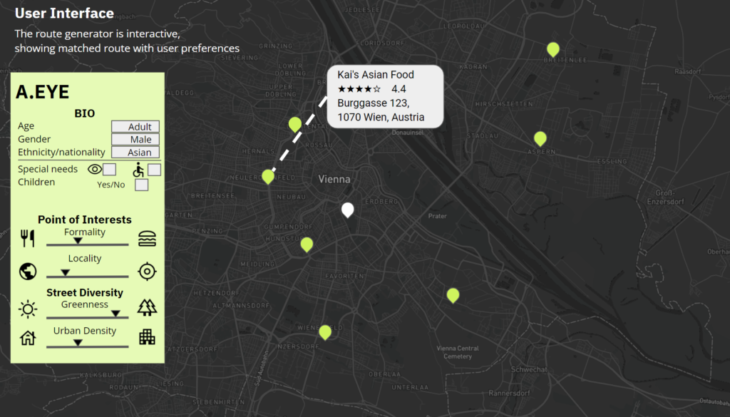Check the wheelchair accessibility checkbox

click(x=154, y=170)
